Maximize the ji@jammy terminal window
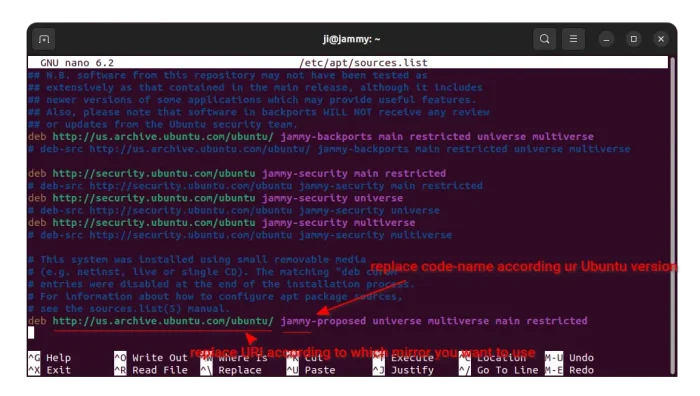Screen dimensions: 700x396 point(633,39)
